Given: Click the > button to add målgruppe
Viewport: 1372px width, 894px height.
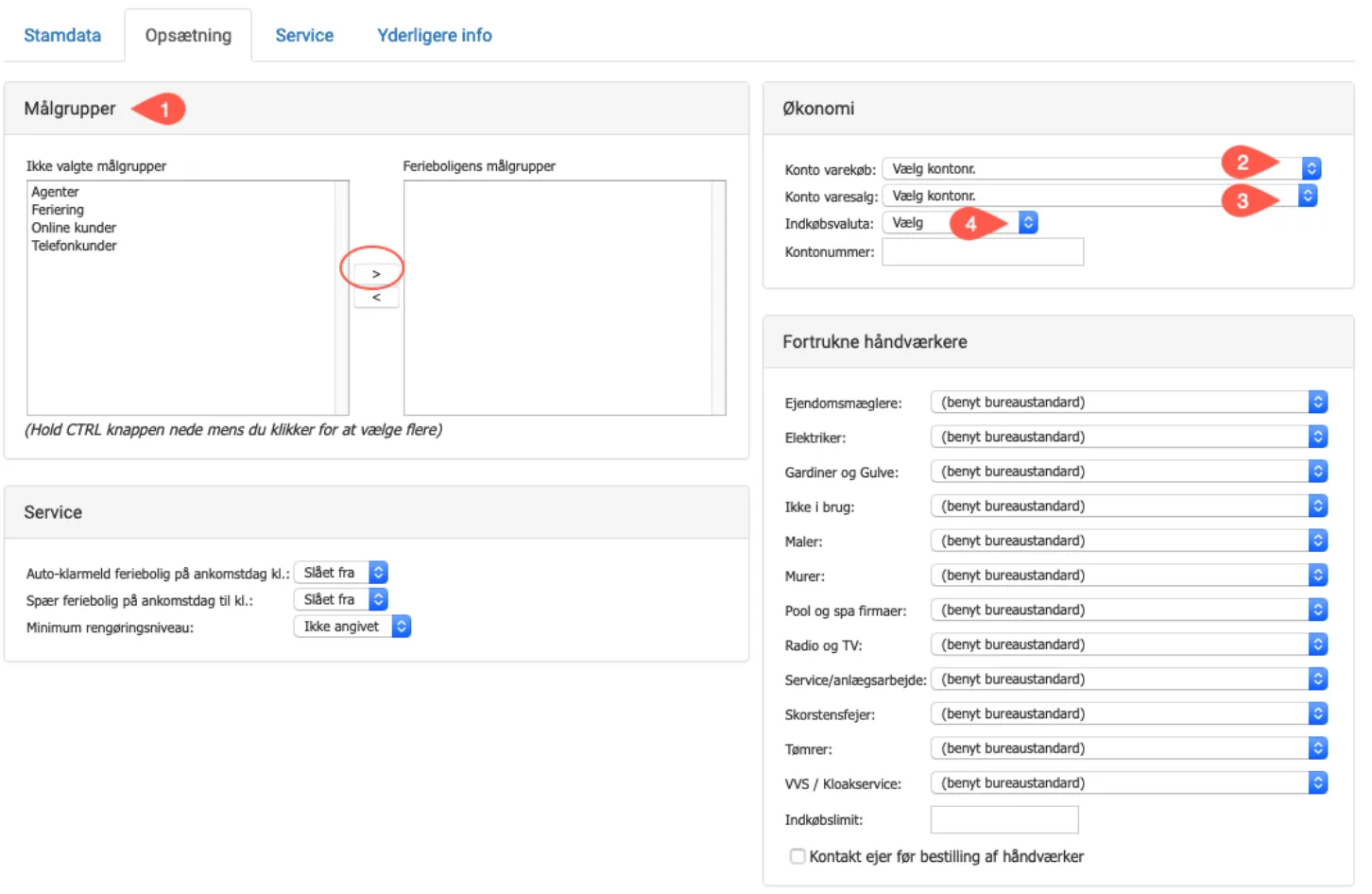Looking at the screenshot, I should pyautogui.click(x=376, y=274).
